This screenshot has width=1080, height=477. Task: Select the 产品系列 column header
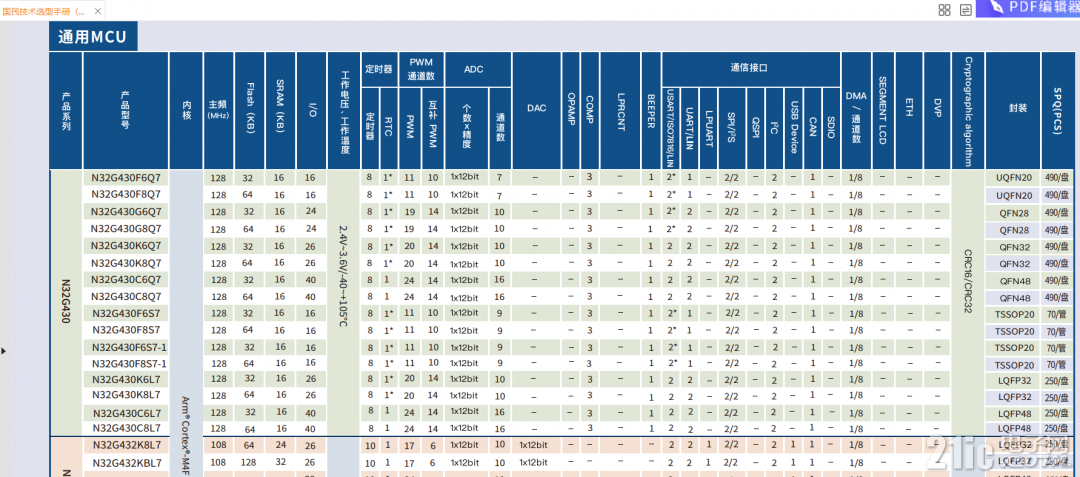tap(66, 111)
